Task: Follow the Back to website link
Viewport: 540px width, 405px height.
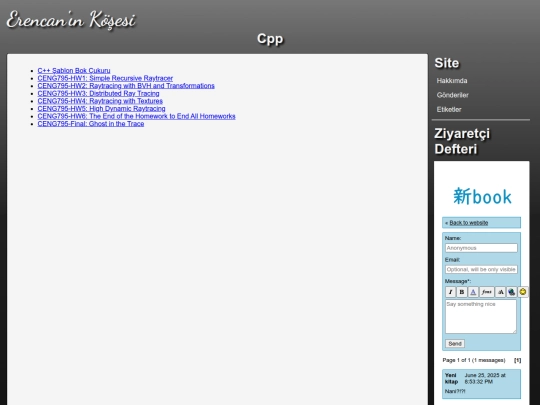Action: click(x=468, y=223)
